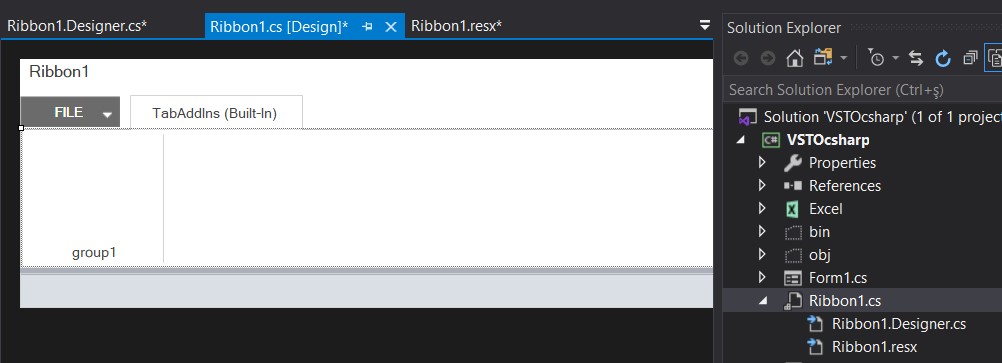Select Form1.cs in Solution Explorer
Viewport: 1002px width, 363px height.
click(838, 277)
